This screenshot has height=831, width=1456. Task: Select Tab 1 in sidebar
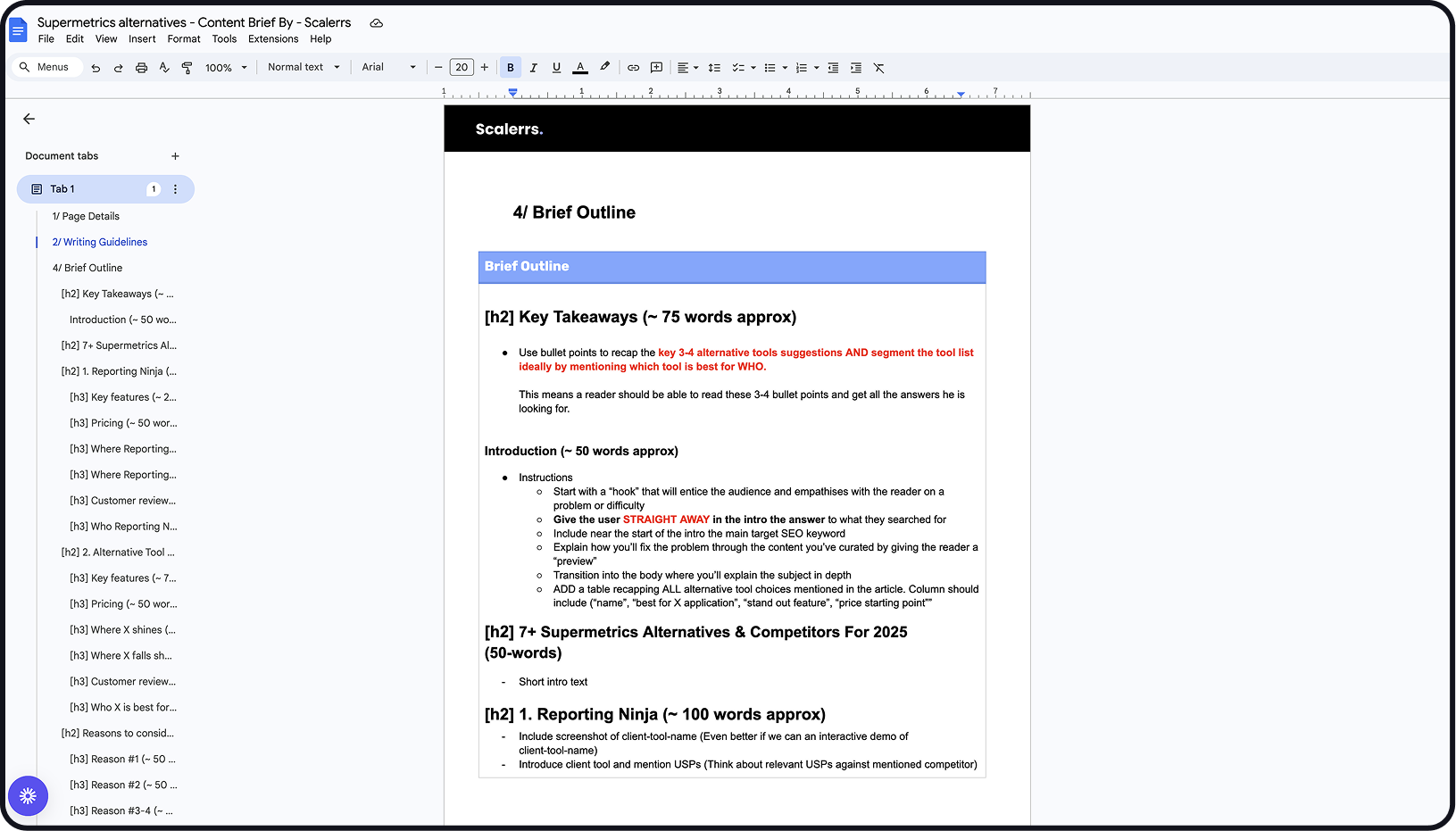tap(105, 189)
